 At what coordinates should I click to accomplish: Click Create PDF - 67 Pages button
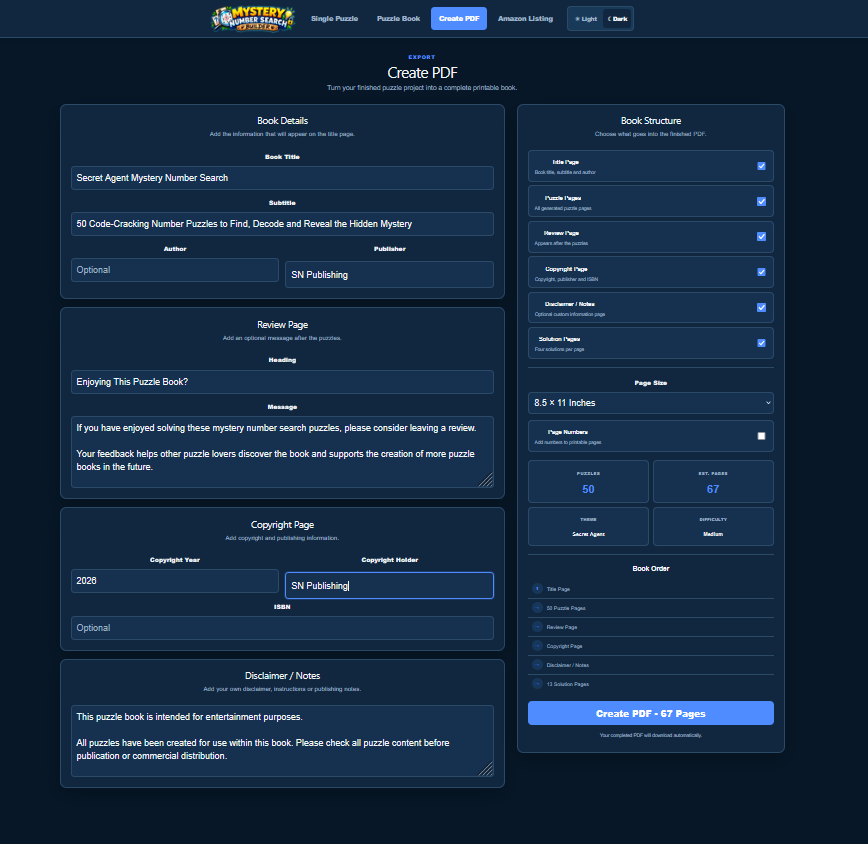(650, 713)
